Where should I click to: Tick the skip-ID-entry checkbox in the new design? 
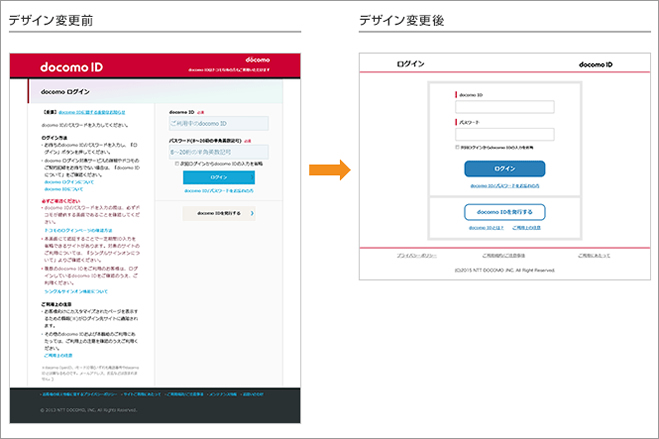[457, 147]
